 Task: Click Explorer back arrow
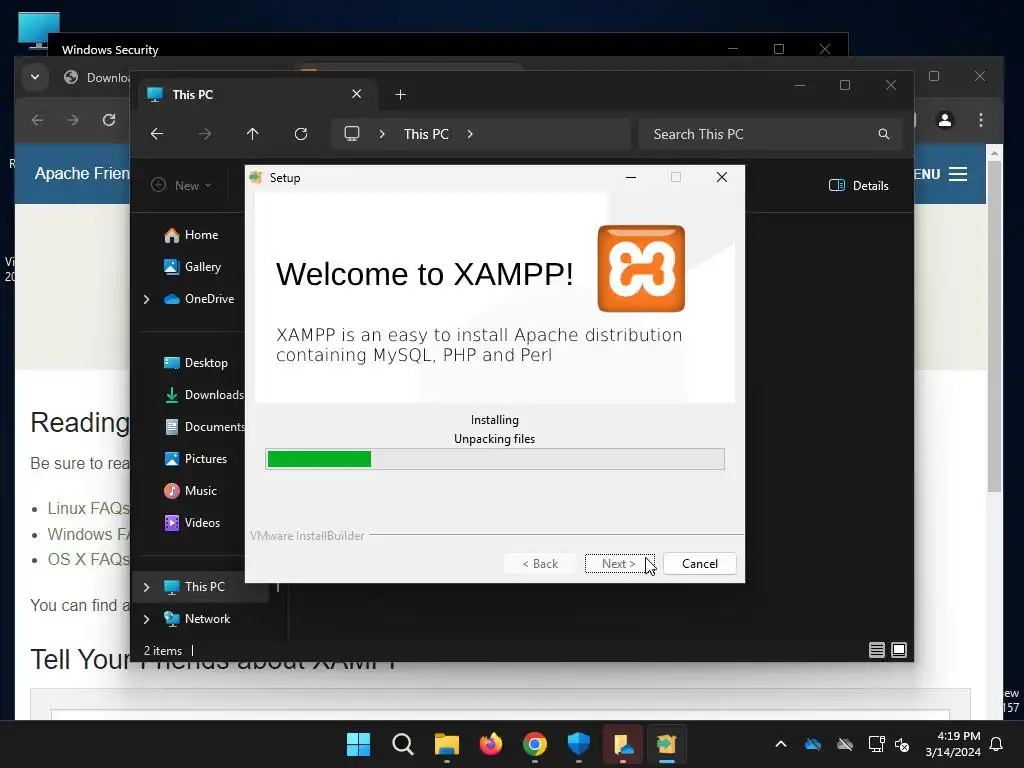point(157,134)
